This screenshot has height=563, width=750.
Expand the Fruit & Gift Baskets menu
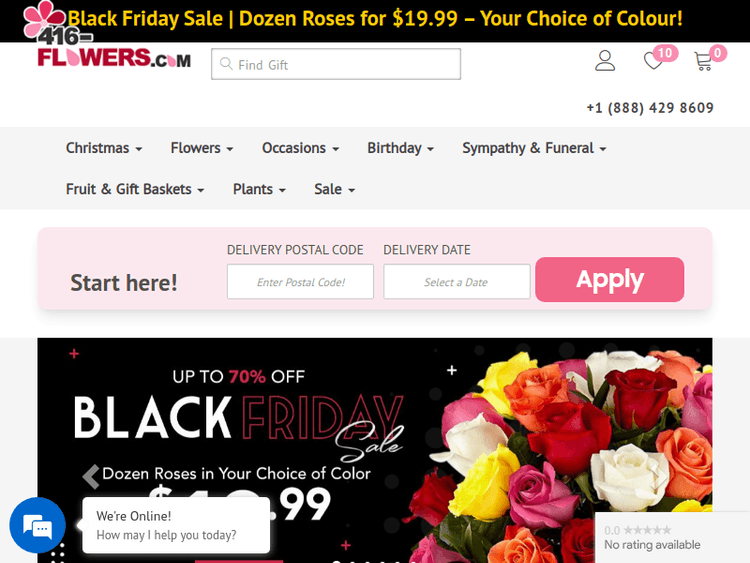point(135,189)
